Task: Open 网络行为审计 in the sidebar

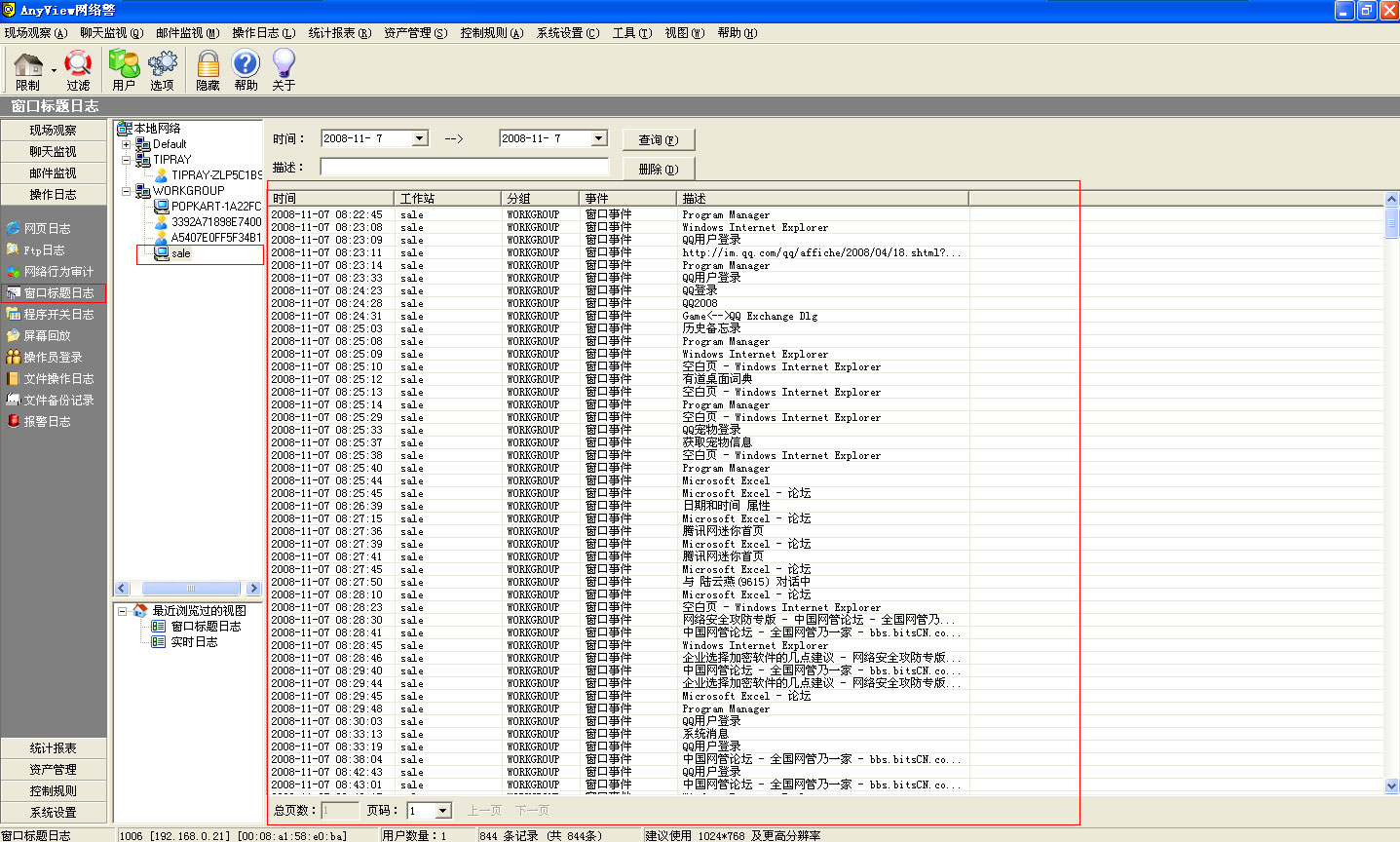Action: coord(51,272)
